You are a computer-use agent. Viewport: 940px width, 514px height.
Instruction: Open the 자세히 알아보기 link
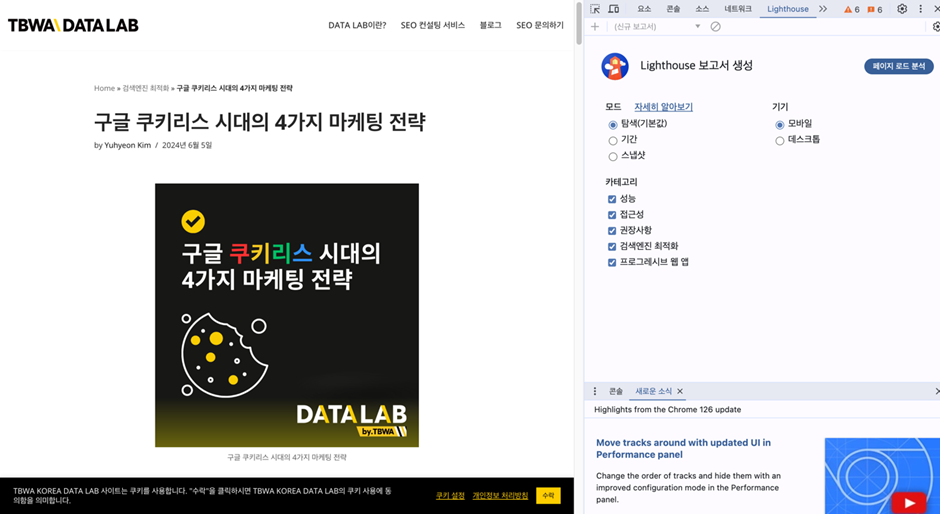(663, 107)
